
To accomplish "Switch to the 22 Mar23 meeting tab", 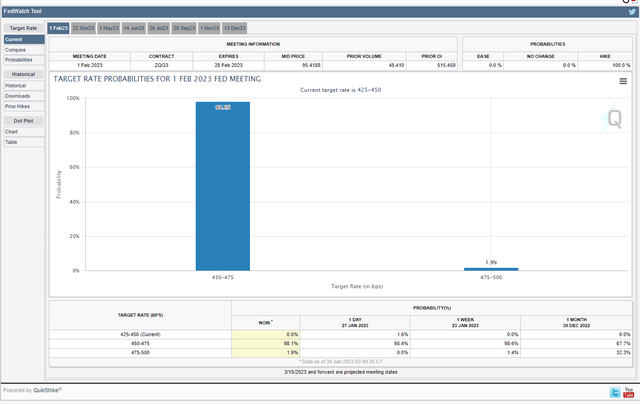I will tap(83, 28).
